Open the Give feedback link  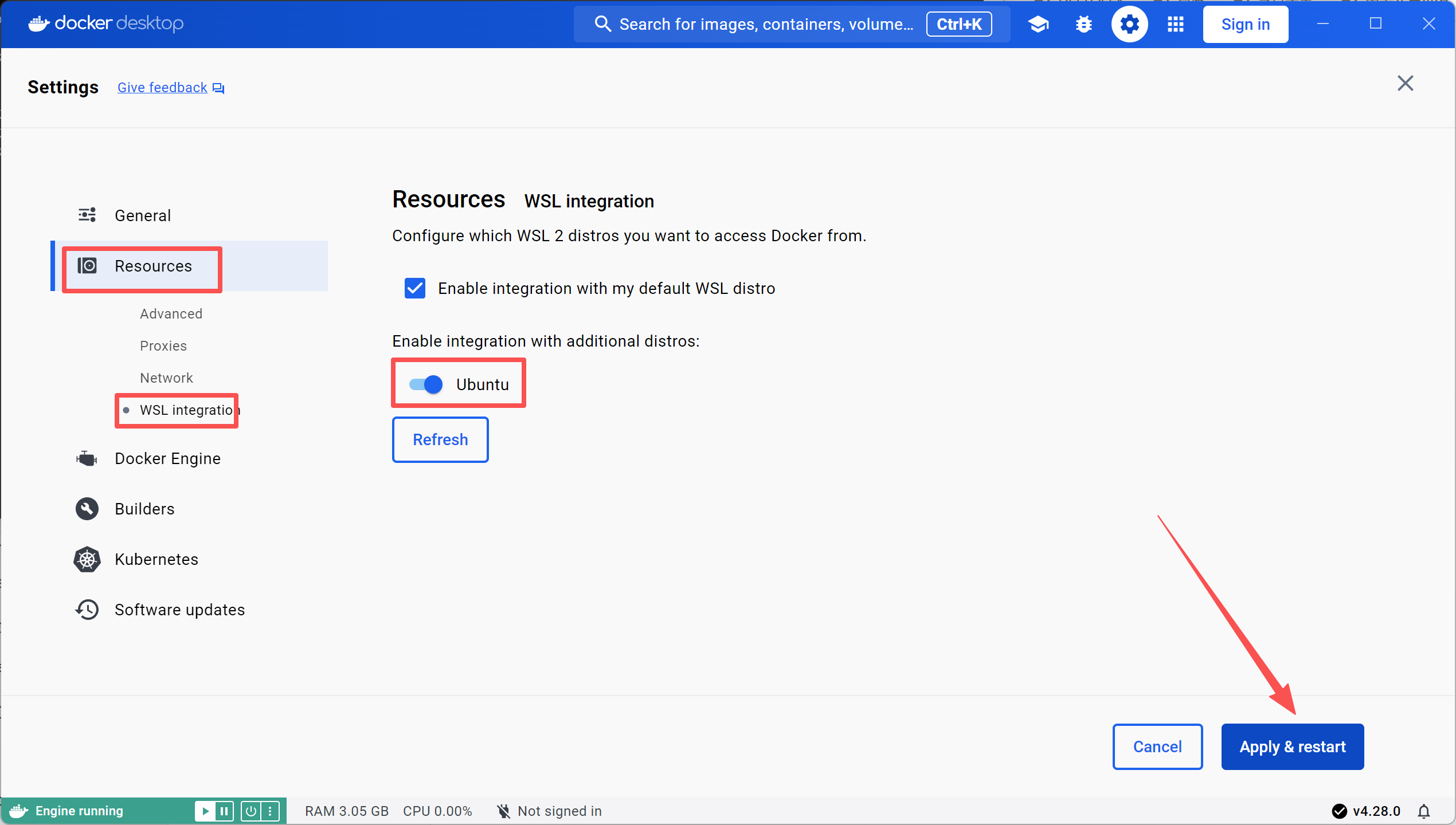(163, 88)
